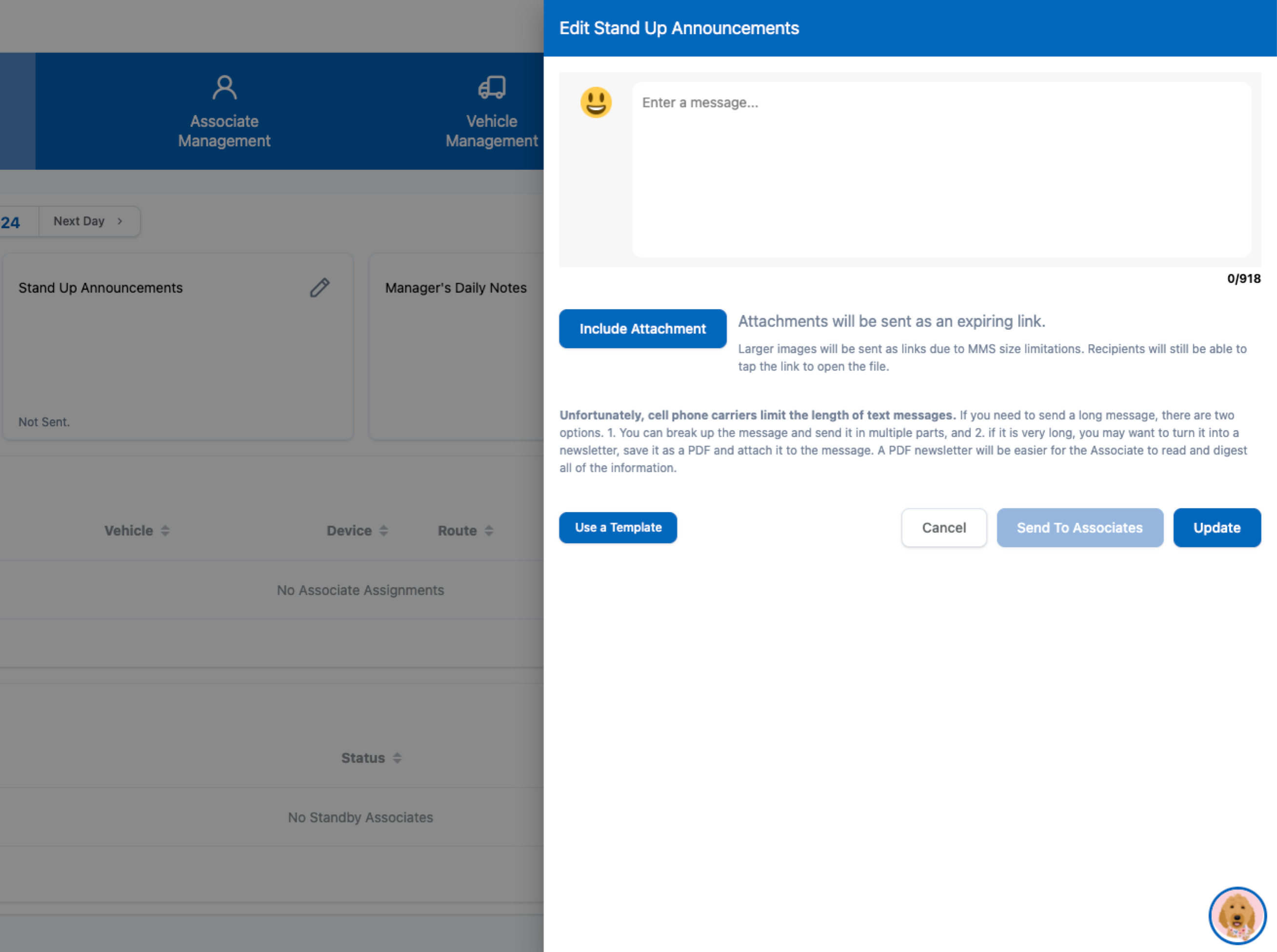Select the Manager's Daily Notes card

click(456, 346)
